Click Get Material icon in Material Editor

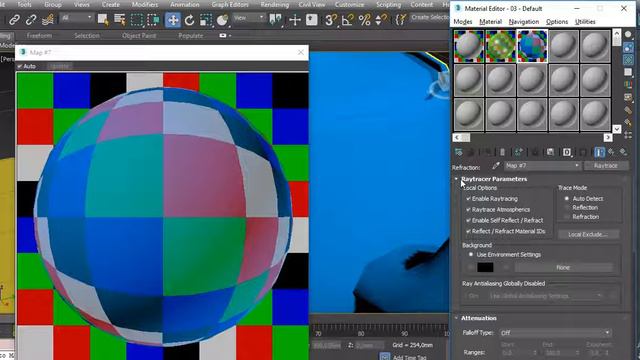coord(459,152)
